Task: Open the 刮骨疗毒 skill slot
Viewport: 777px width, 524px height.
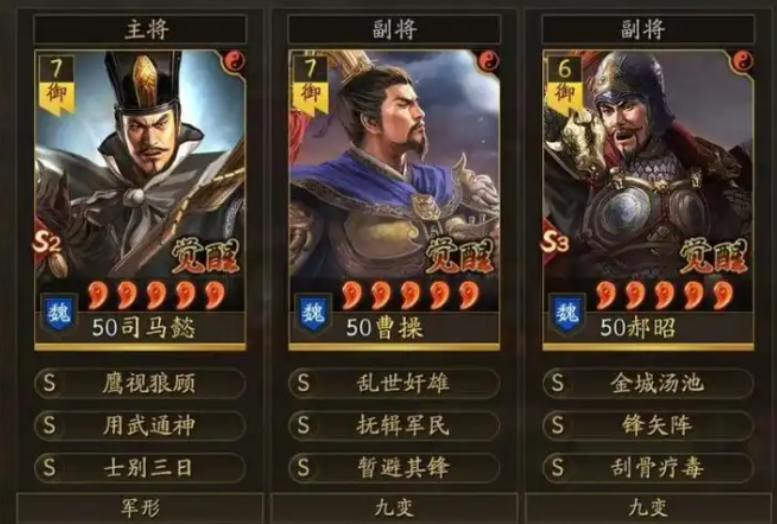Action: 648,467
